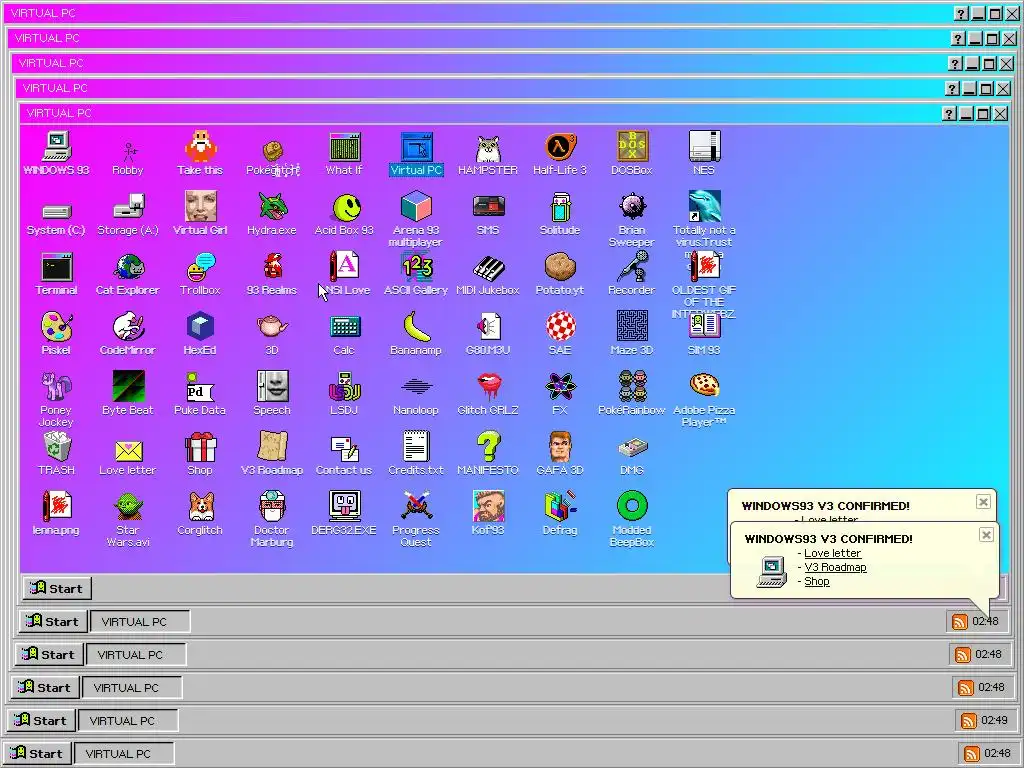The image size is (1024, 768).
Task: Select VIRTUAL PC task on bottom-most taskbar
Action: pyautogui.click(x=124, y=753)
